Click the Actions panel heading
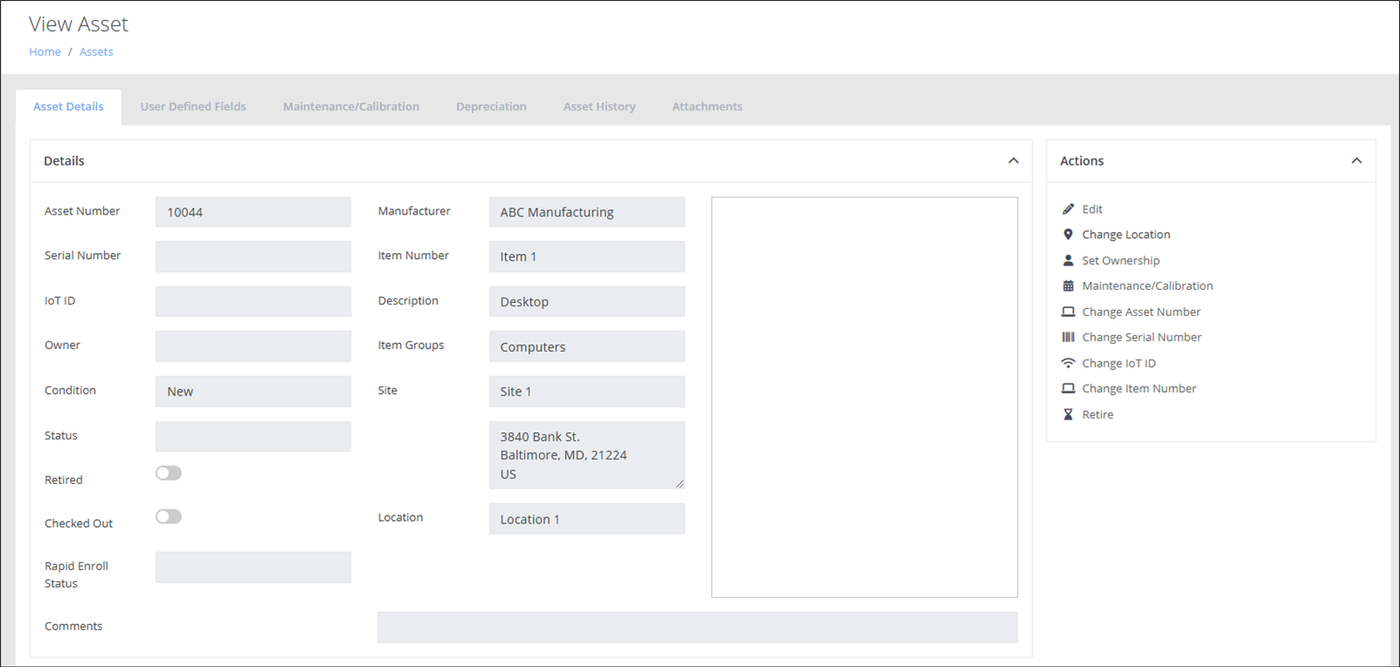This screenshot has width=1400, height=667. pyautogui.click(x=1082, y=161)
